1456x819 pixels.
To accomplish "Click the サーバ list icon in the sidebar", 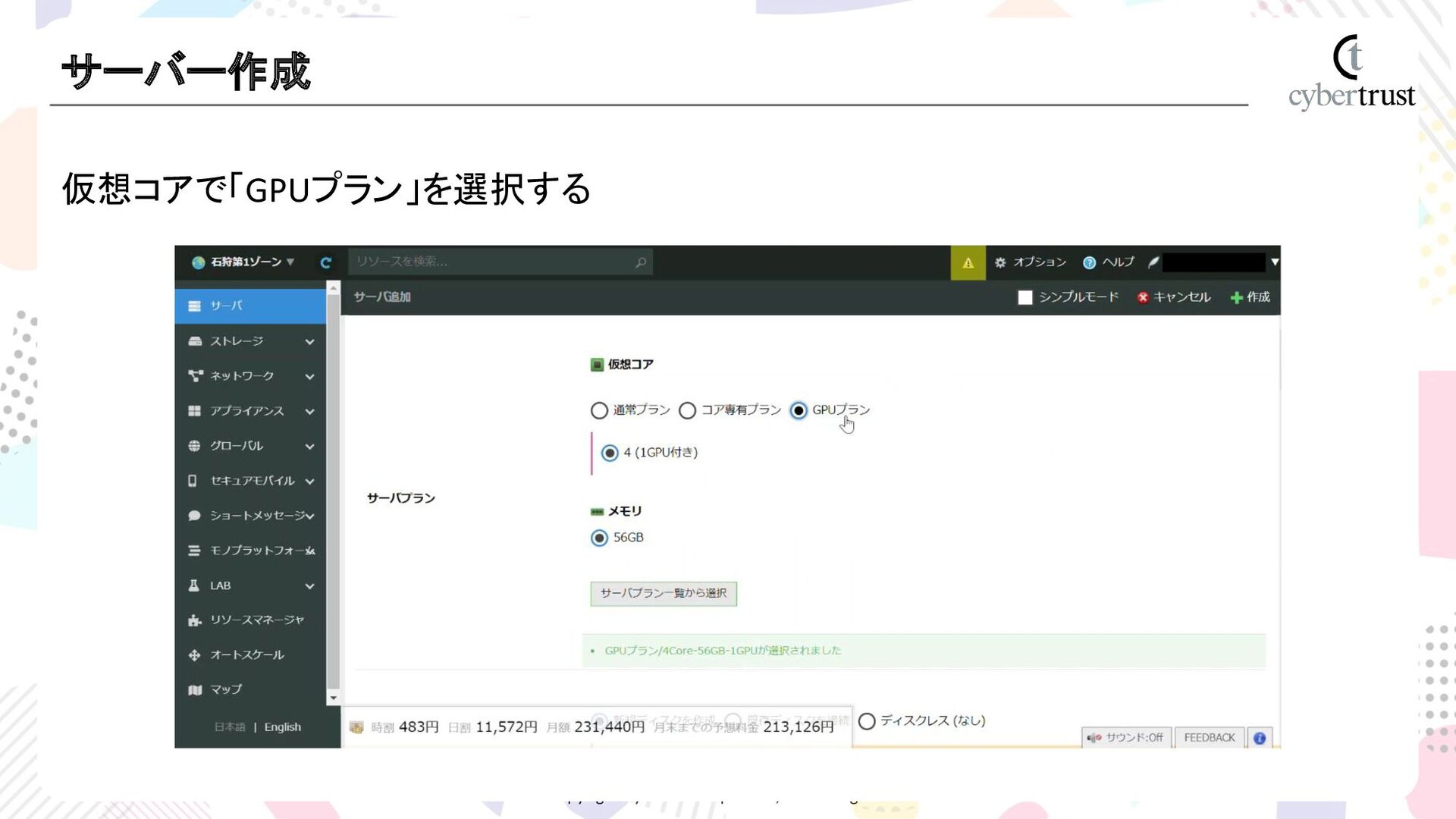I will [194, 306].
